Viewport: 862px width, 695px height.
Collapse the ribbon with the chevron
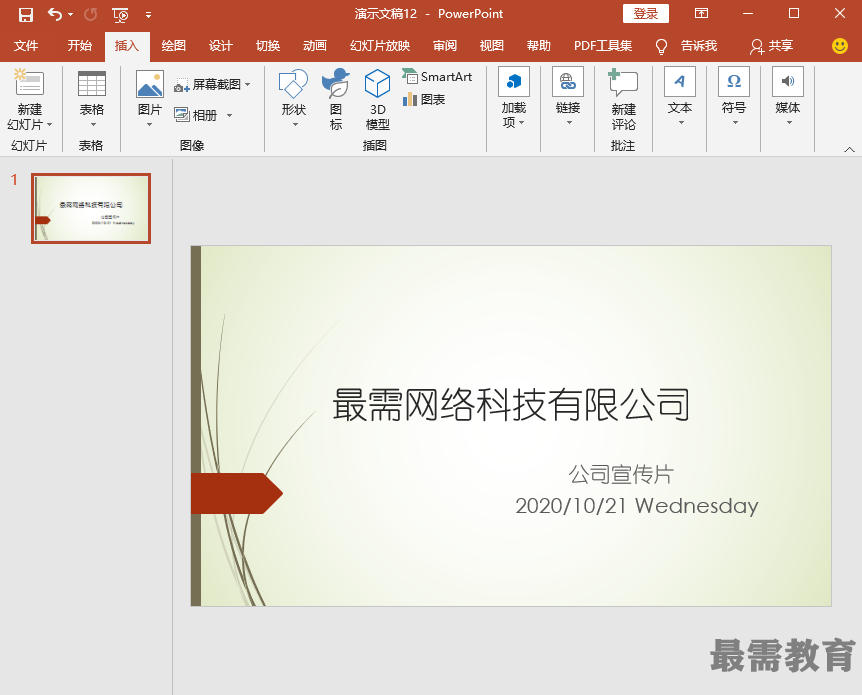849,149
